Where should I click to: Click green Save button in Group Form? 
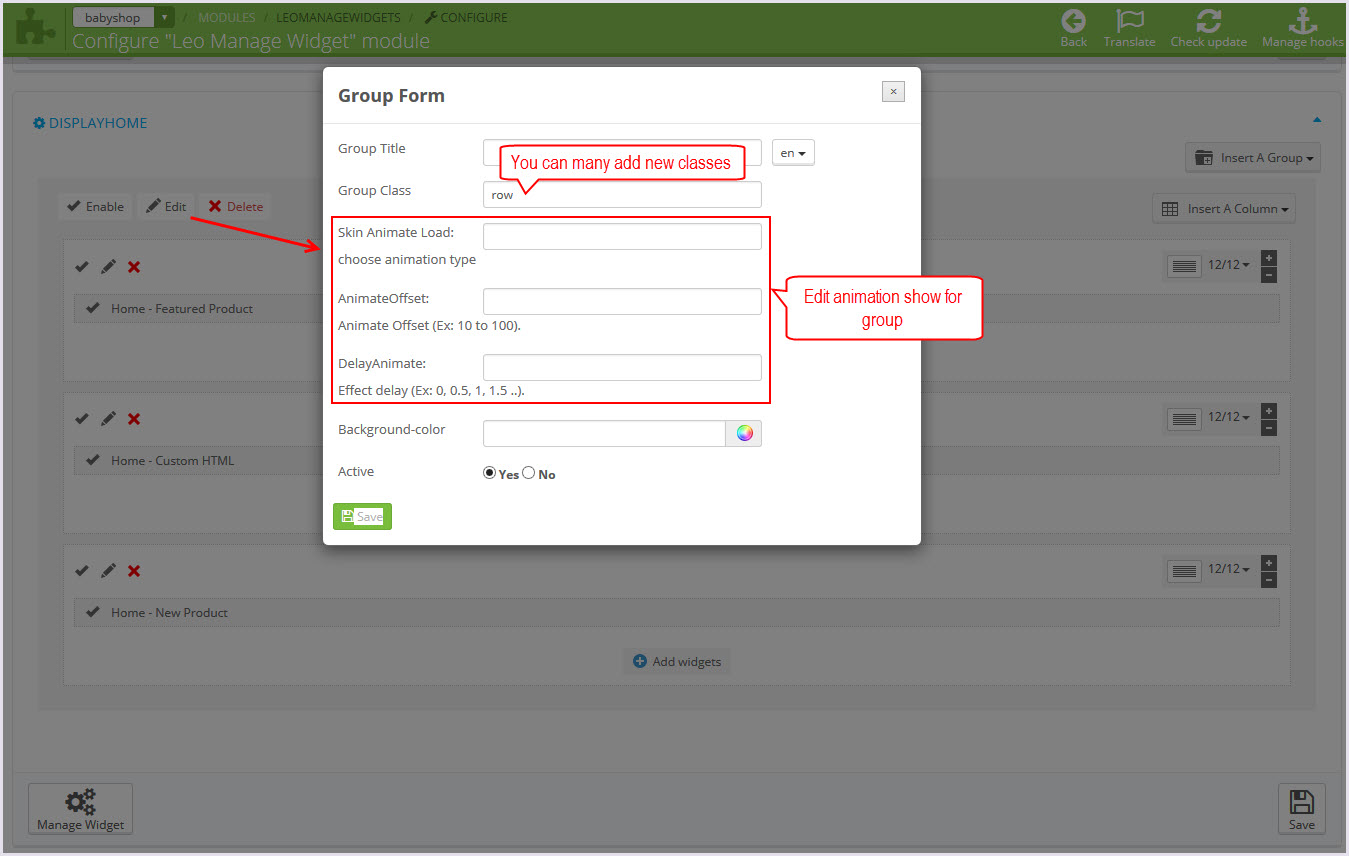coord(362,516)
